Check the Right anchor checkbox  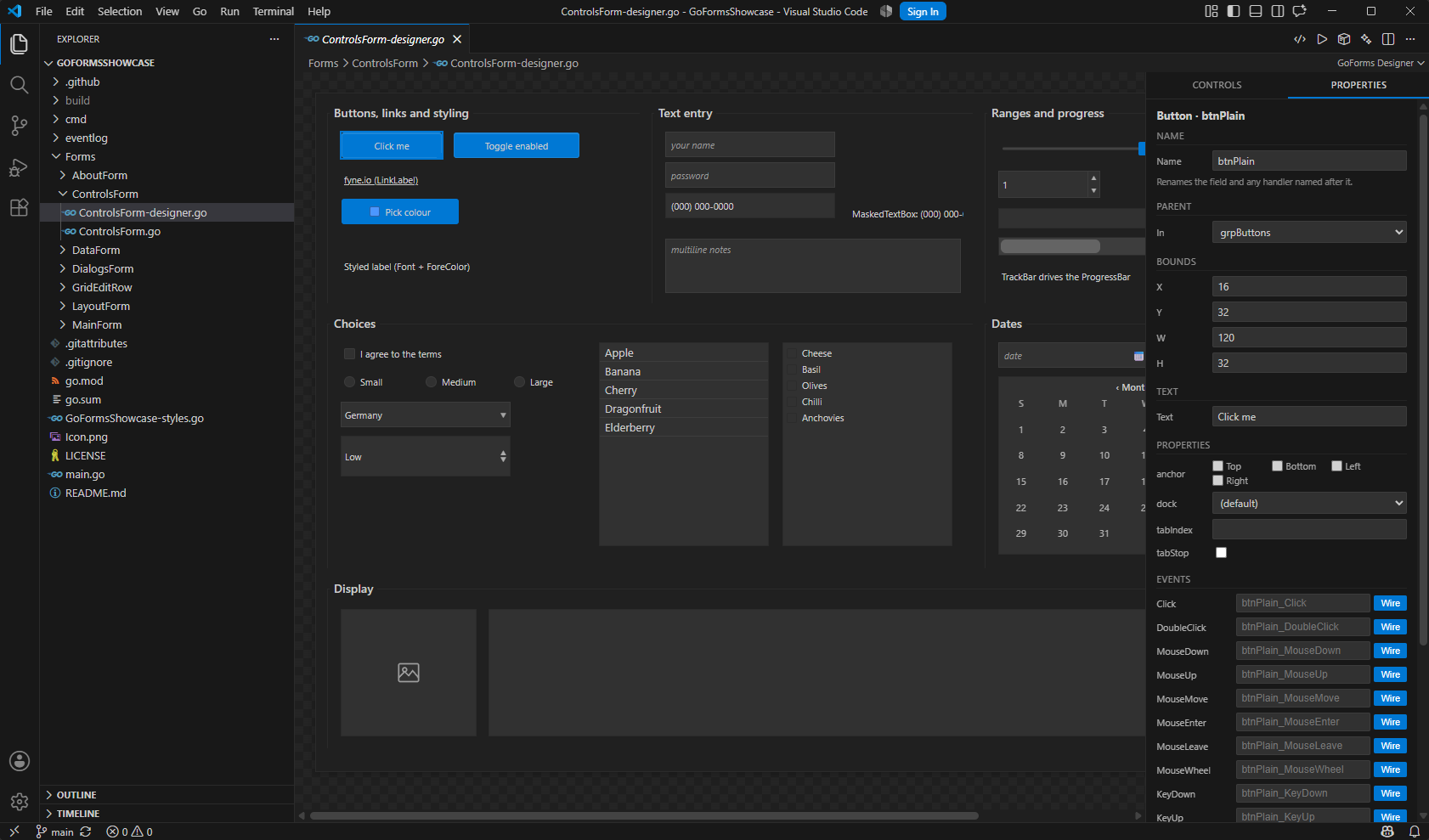tap(1217, 481)
